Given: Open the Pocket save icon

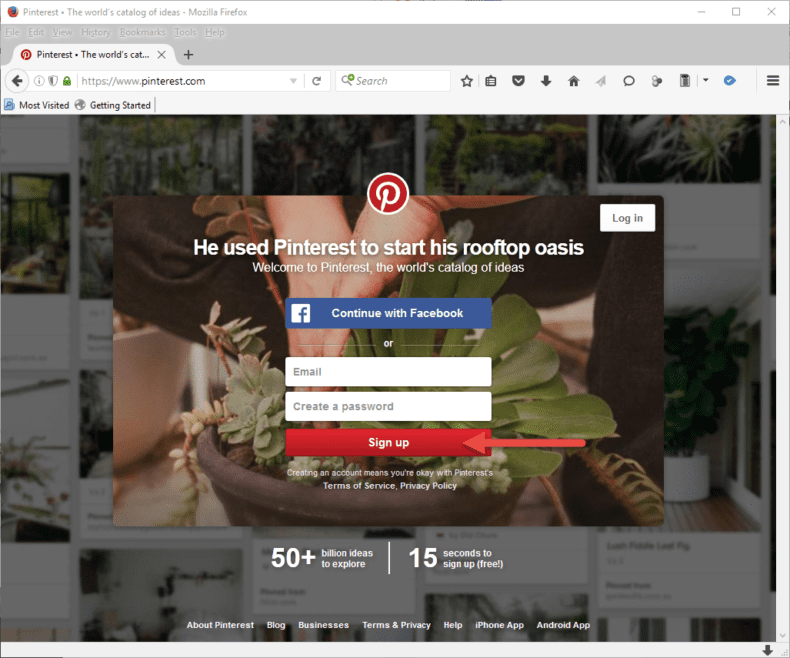Looking at the screenshot, I should tap(518, 81).
